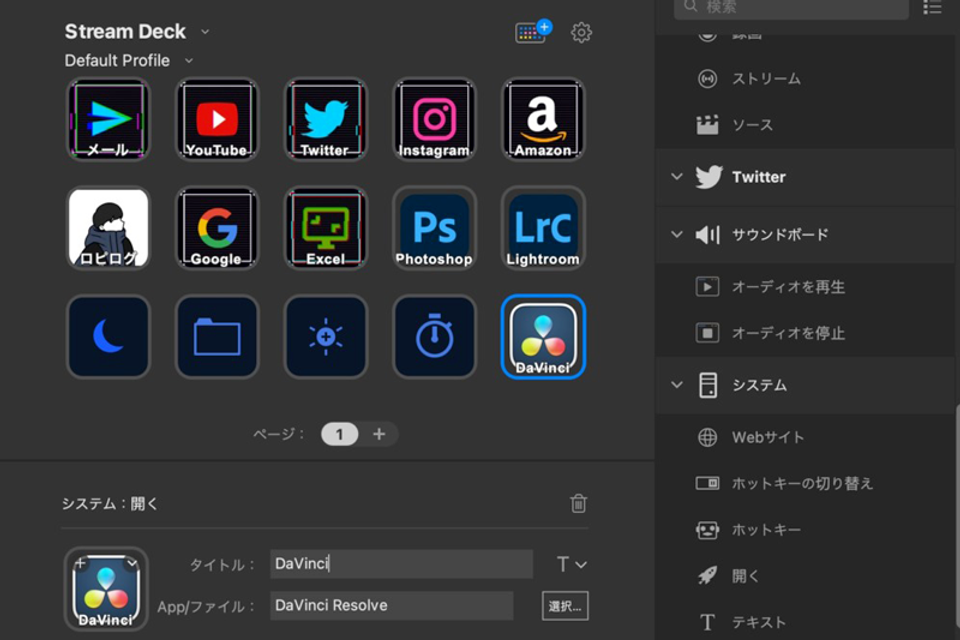This screenshot has width=960, height=640.
Task: Click the Twitter bird category icon
Action: click(708, 177)
